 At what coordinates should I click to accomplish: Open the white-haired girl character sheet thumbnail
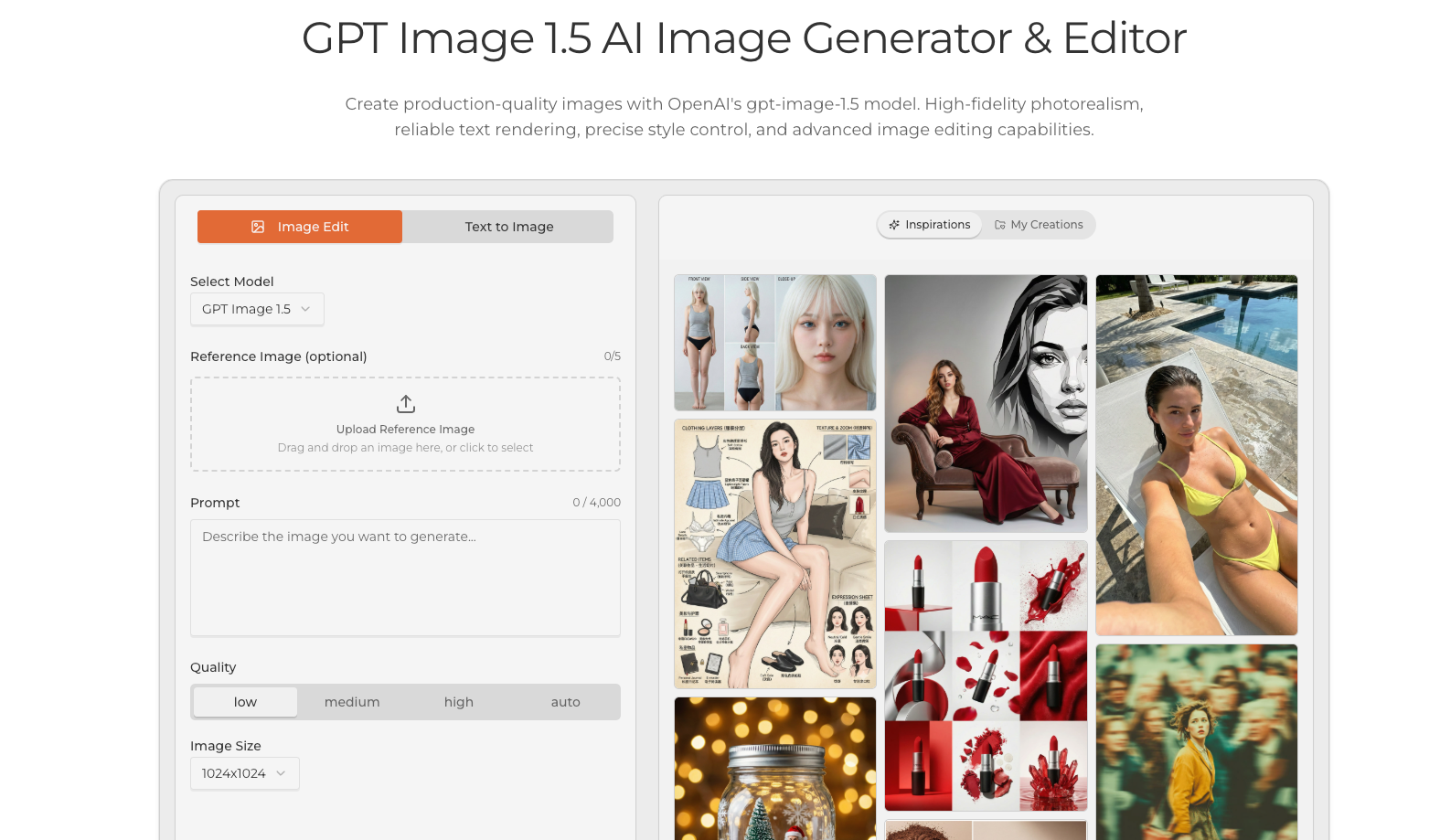[775, 343]
